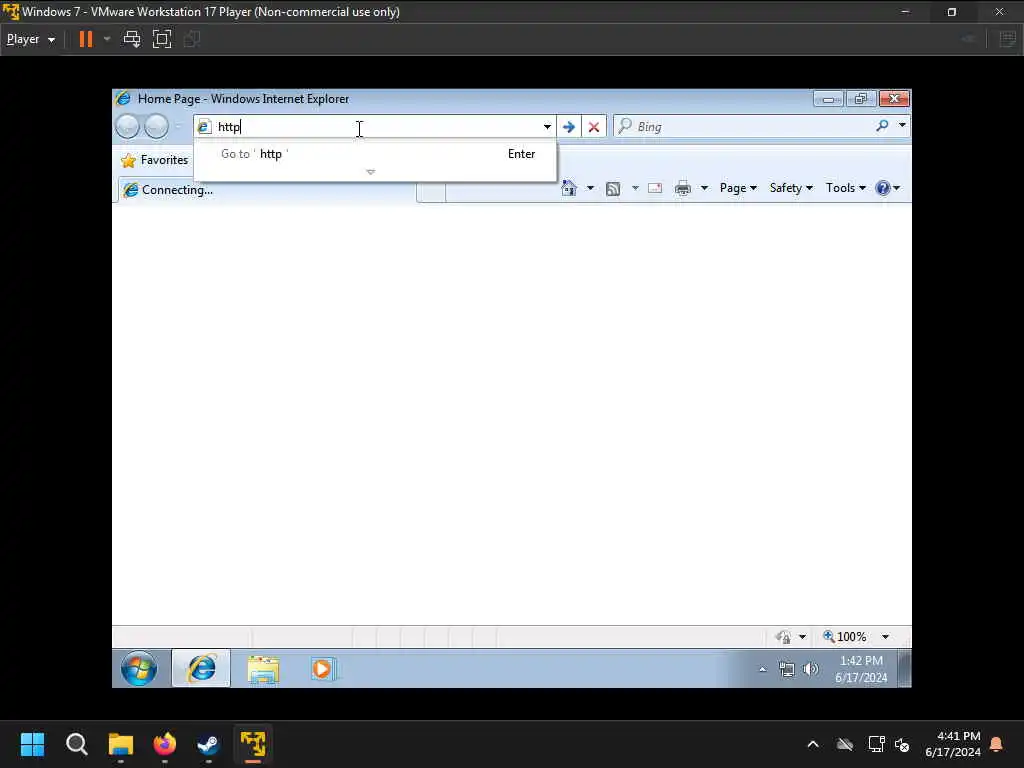Open the IE Help question mark menu
Image resolution: width=1024 pixels, height=768 pixels.
(888, 188)
